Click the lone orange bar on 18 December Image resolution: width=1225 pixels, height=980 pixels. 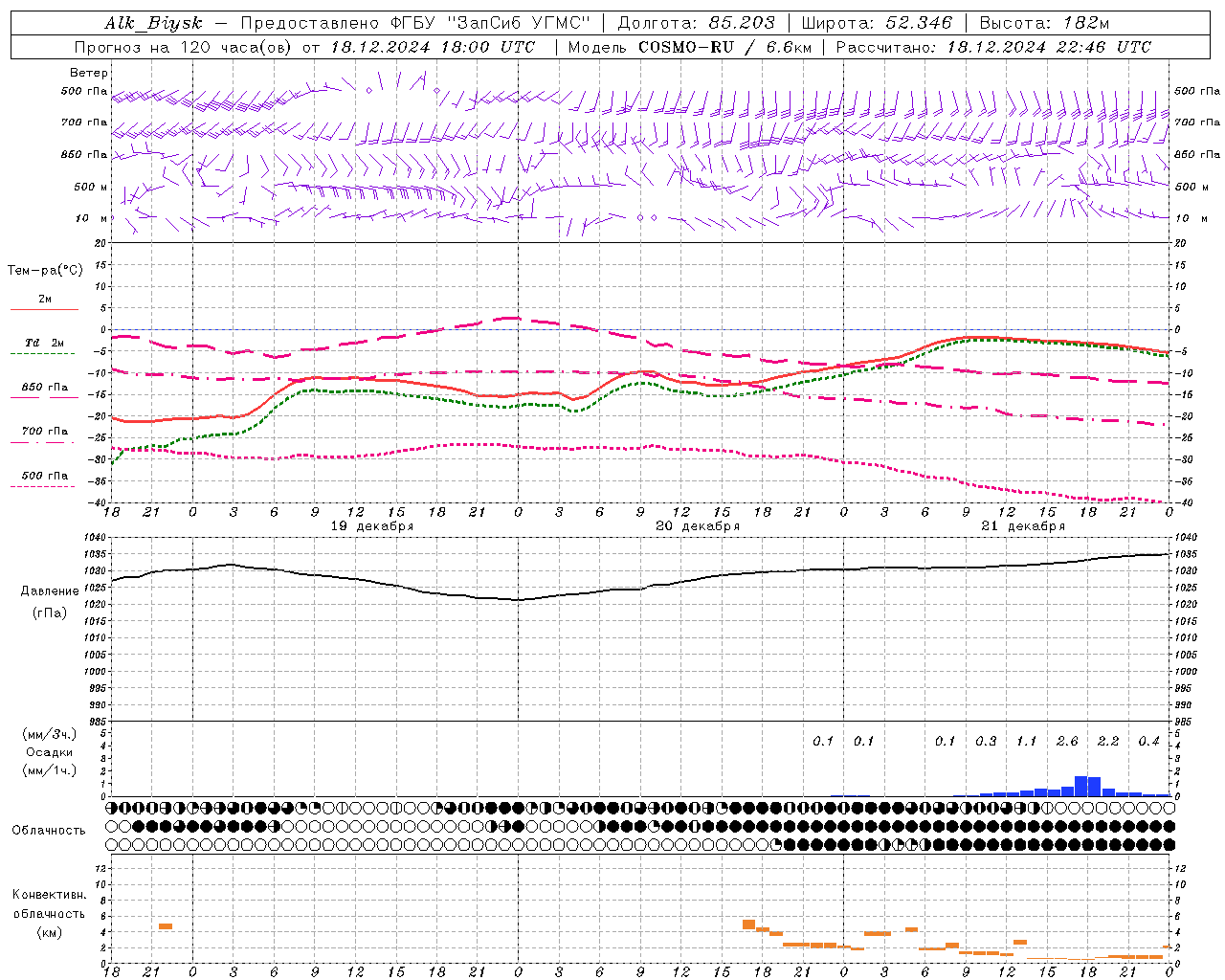pyautogui.click(x=165, y=926)
